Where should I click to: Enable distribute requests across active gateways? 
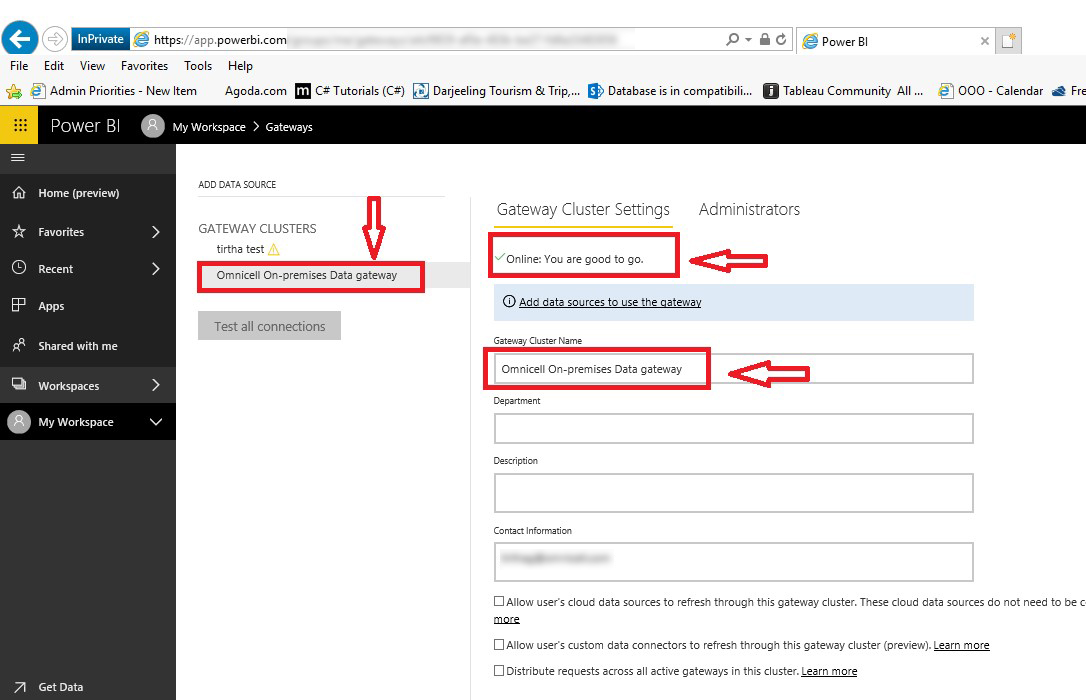[499, 671]
